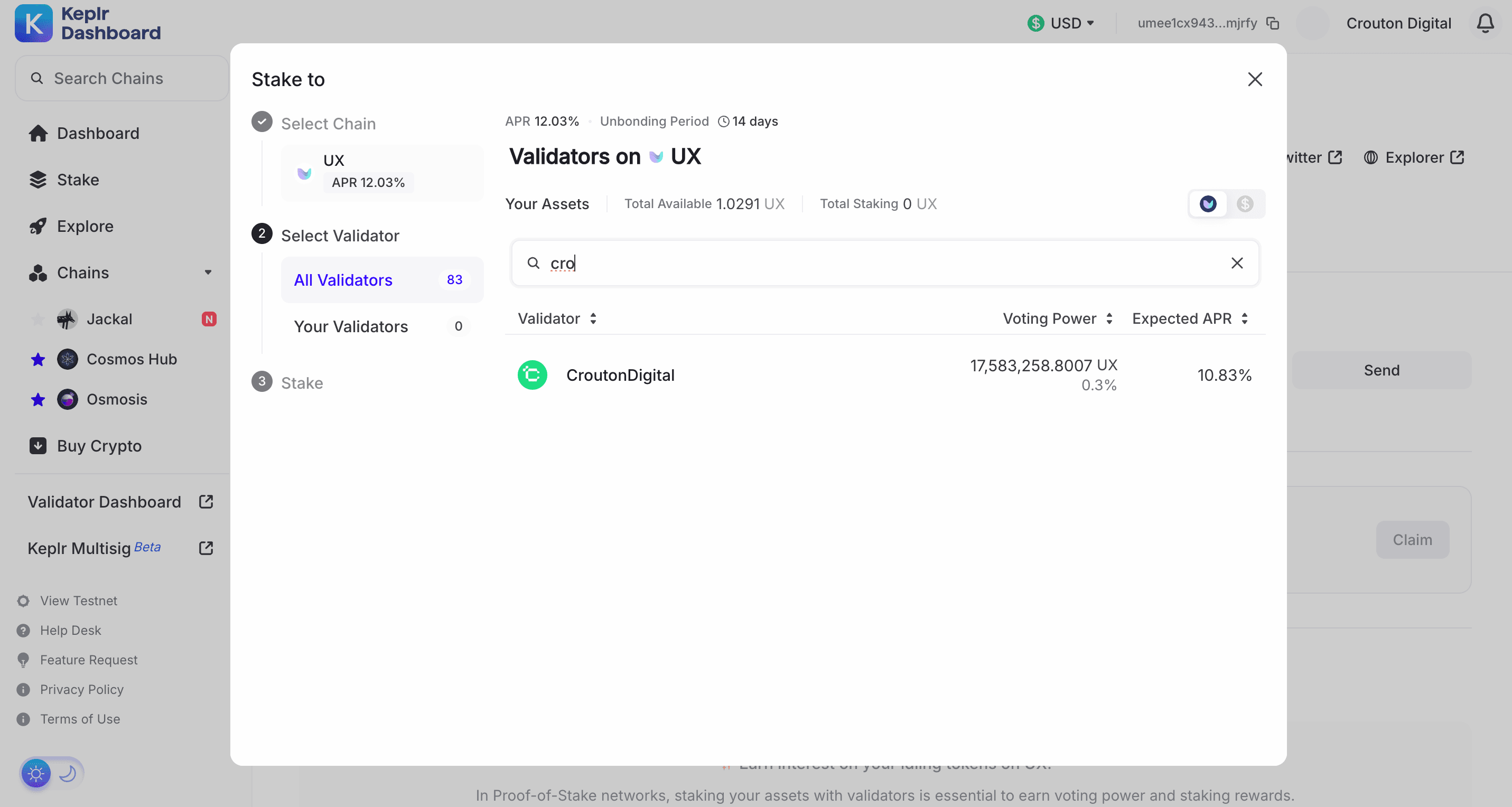Copy the umee1cx943...mjrfy wallet address icon
The image size is (1512, 807).
tap(1273, 23)
